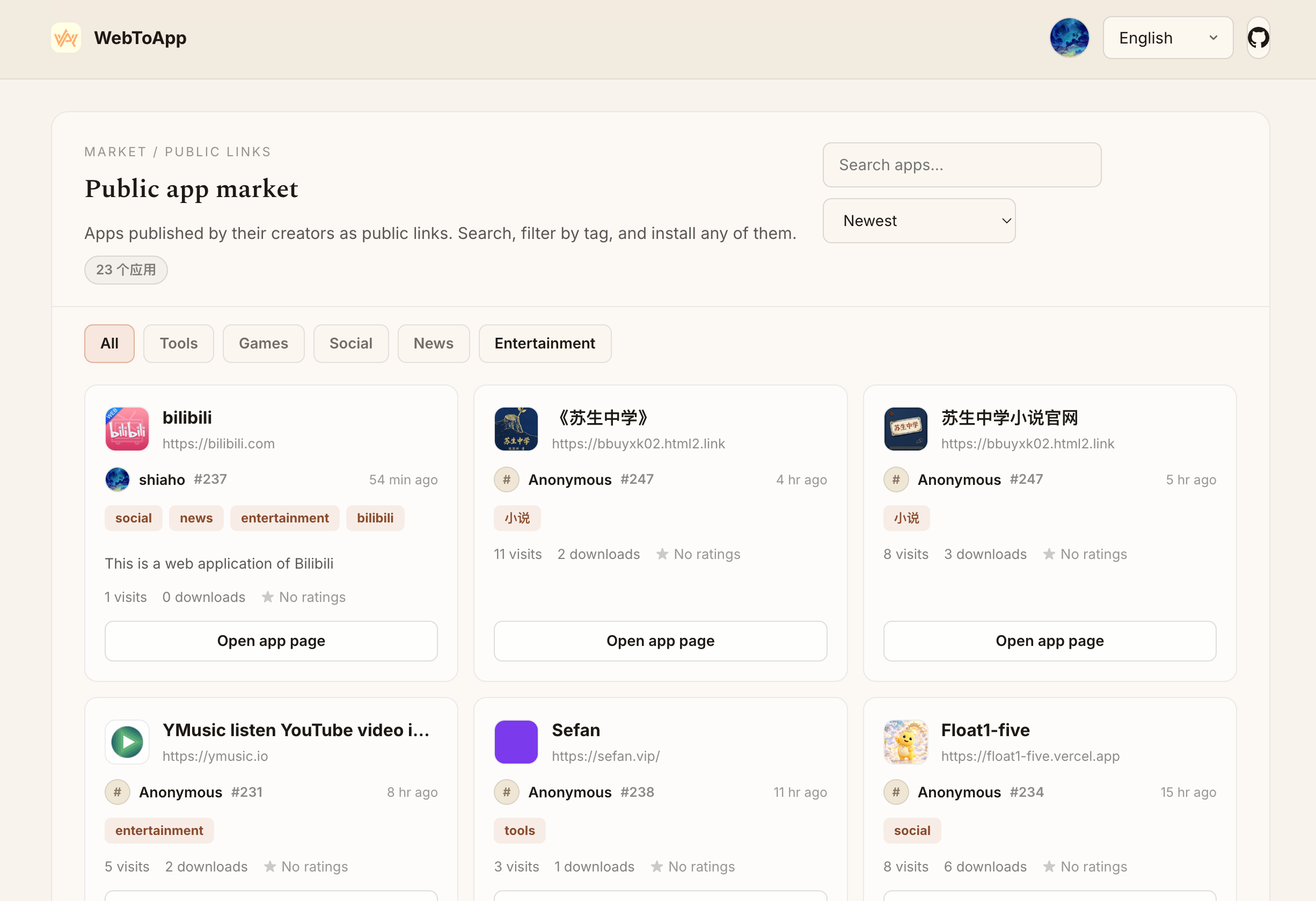Click the bilibili tag chip
Image resolution: width=1316 pixels, height=901 pixels.
pyautogui.click(x=375, y=518)
